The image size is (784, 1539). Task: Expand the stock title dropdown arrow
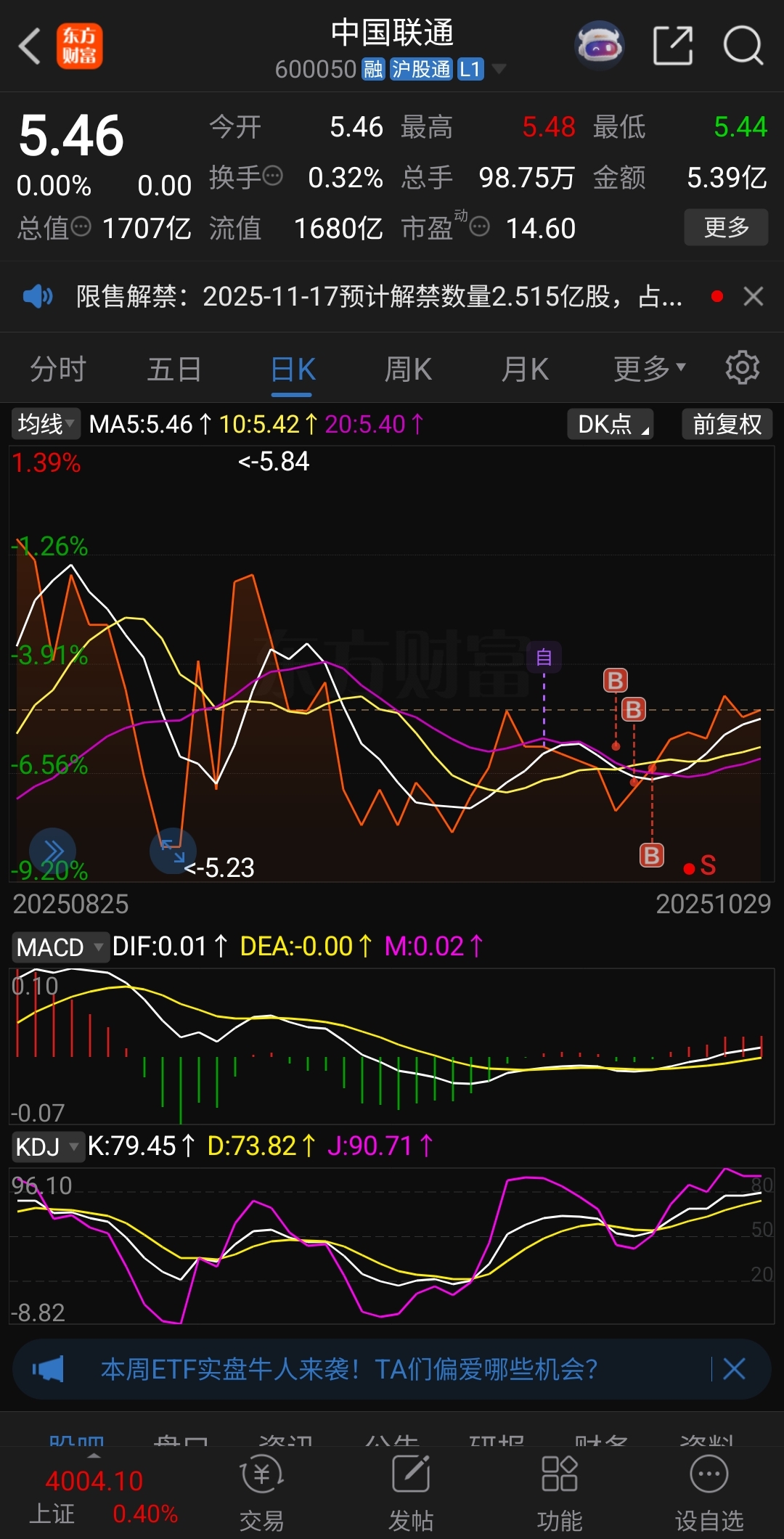499,69
